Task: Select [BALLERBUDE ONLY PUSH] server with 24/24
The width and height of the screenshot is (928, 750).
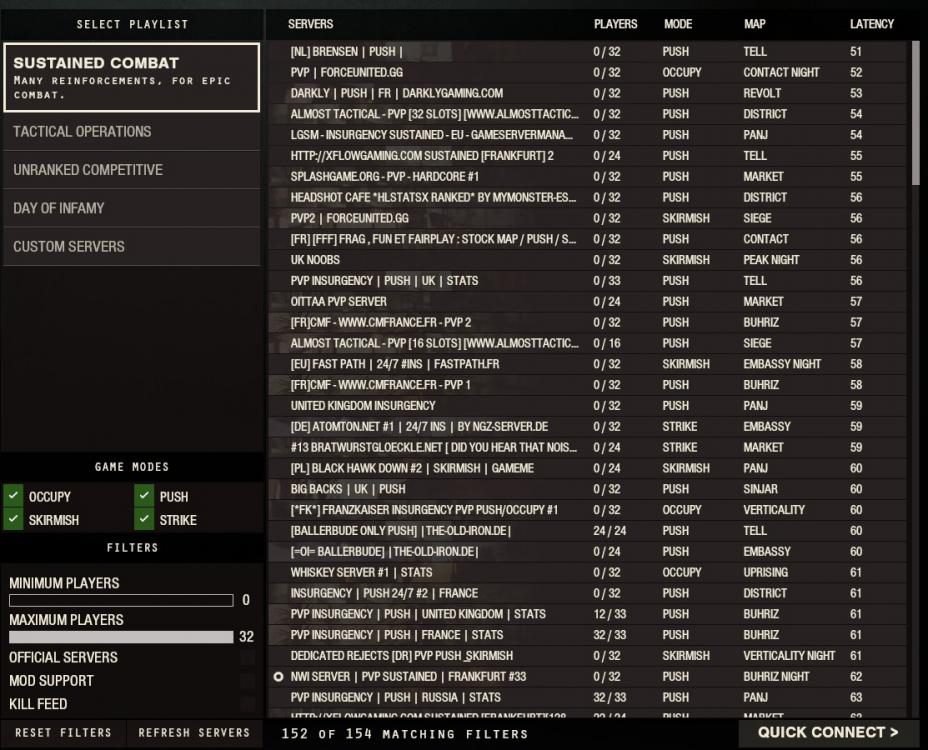Action: click(x=588, y=530)
